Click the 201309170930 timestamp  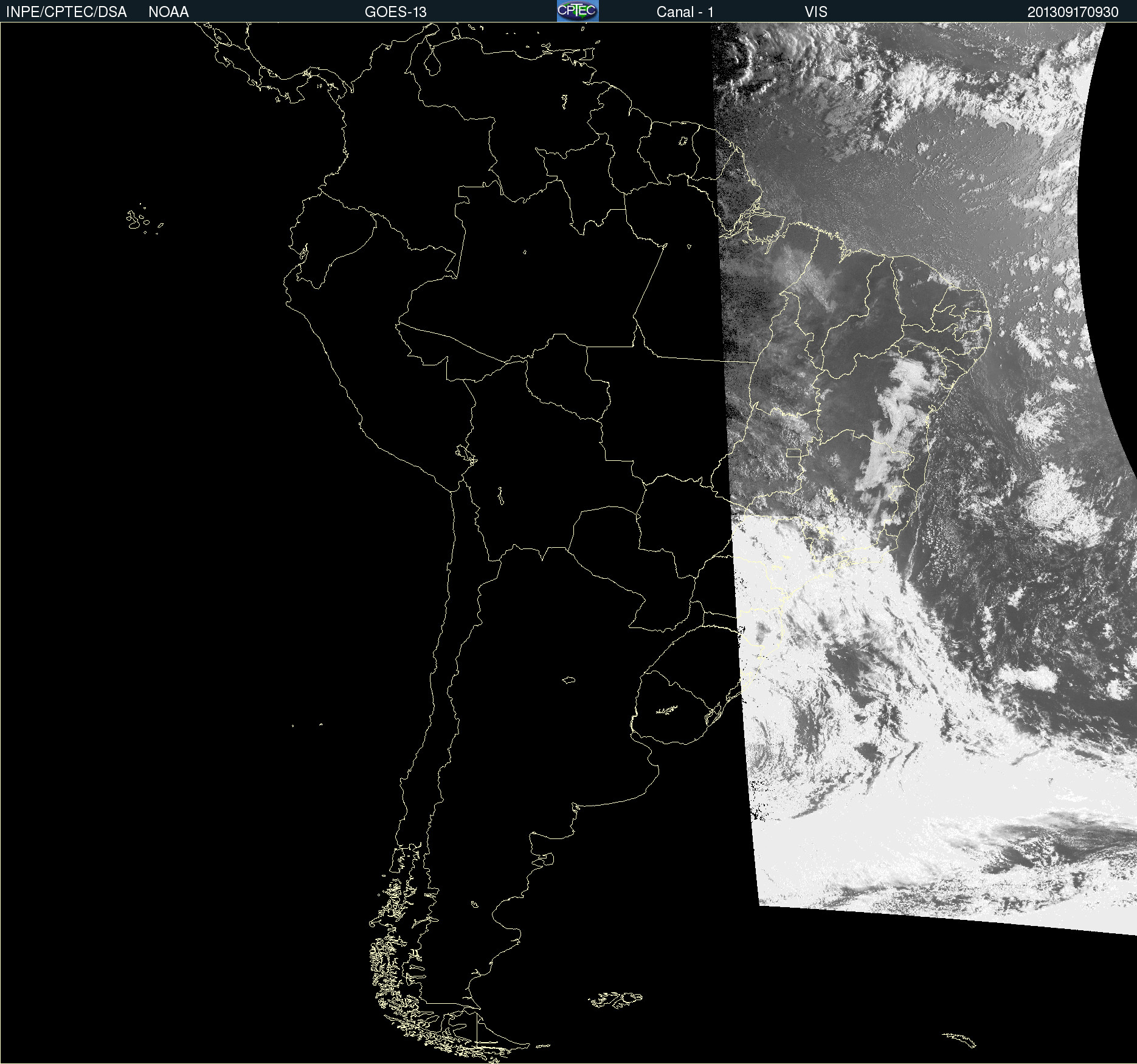pos(1073,12)
